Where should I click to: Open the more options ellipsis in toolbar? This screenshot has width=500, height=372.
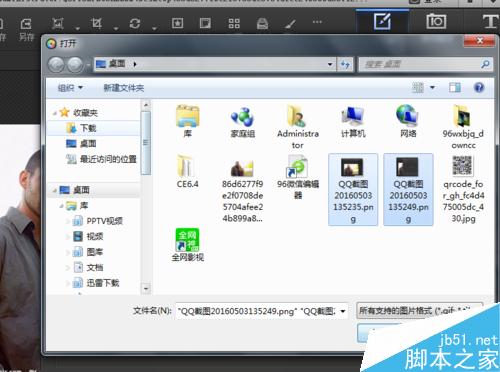317,22
